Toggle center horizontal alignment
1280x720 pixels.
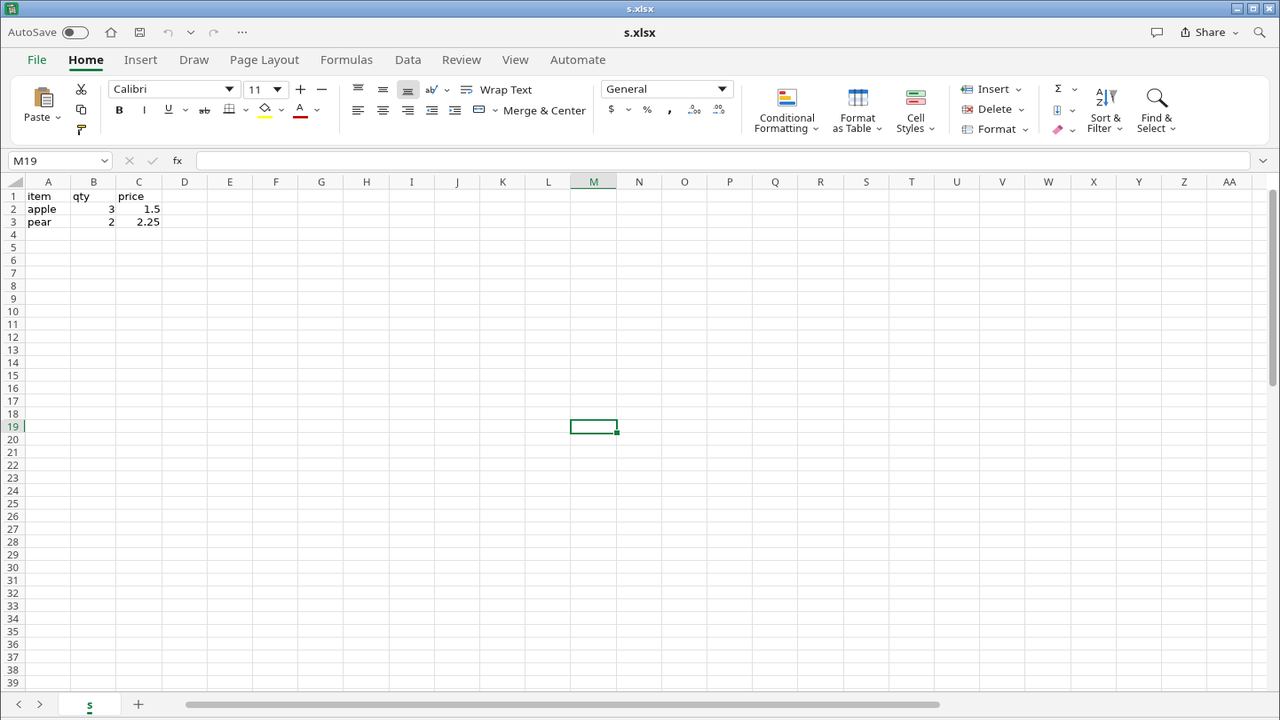(x=382, y=110)
